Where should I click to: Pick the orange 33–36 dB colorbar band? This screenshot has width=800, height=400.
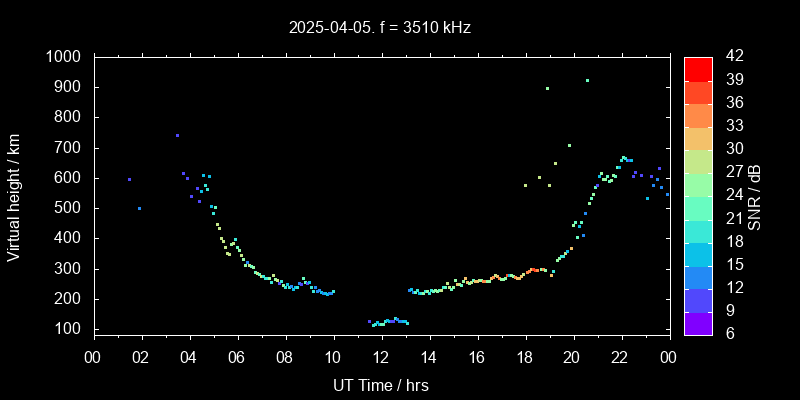[x=698, y=114]
